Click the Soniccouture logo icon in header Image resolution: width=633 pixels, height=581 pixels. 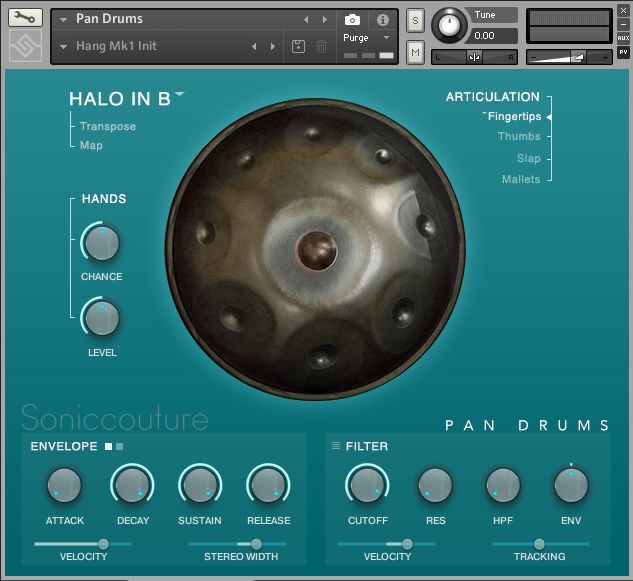[25, 46]
